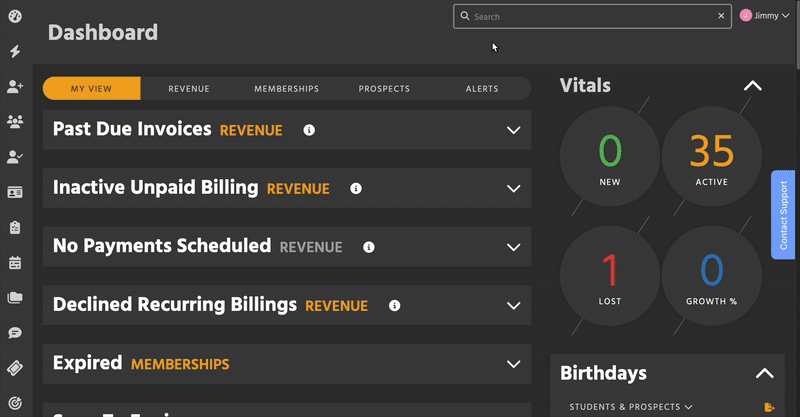Switch to the Memberships tab
800x417 pixels.
(286, 89)
